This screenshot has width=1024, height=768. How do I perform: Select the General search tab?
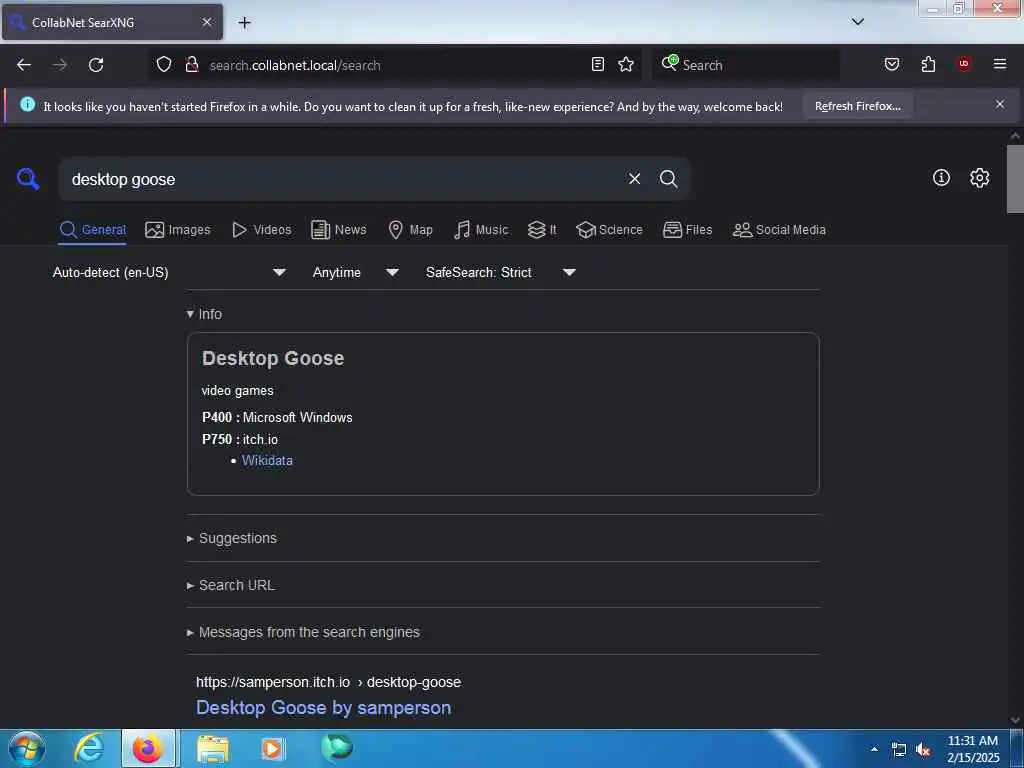pyautogui.click(x=92, y=230)
